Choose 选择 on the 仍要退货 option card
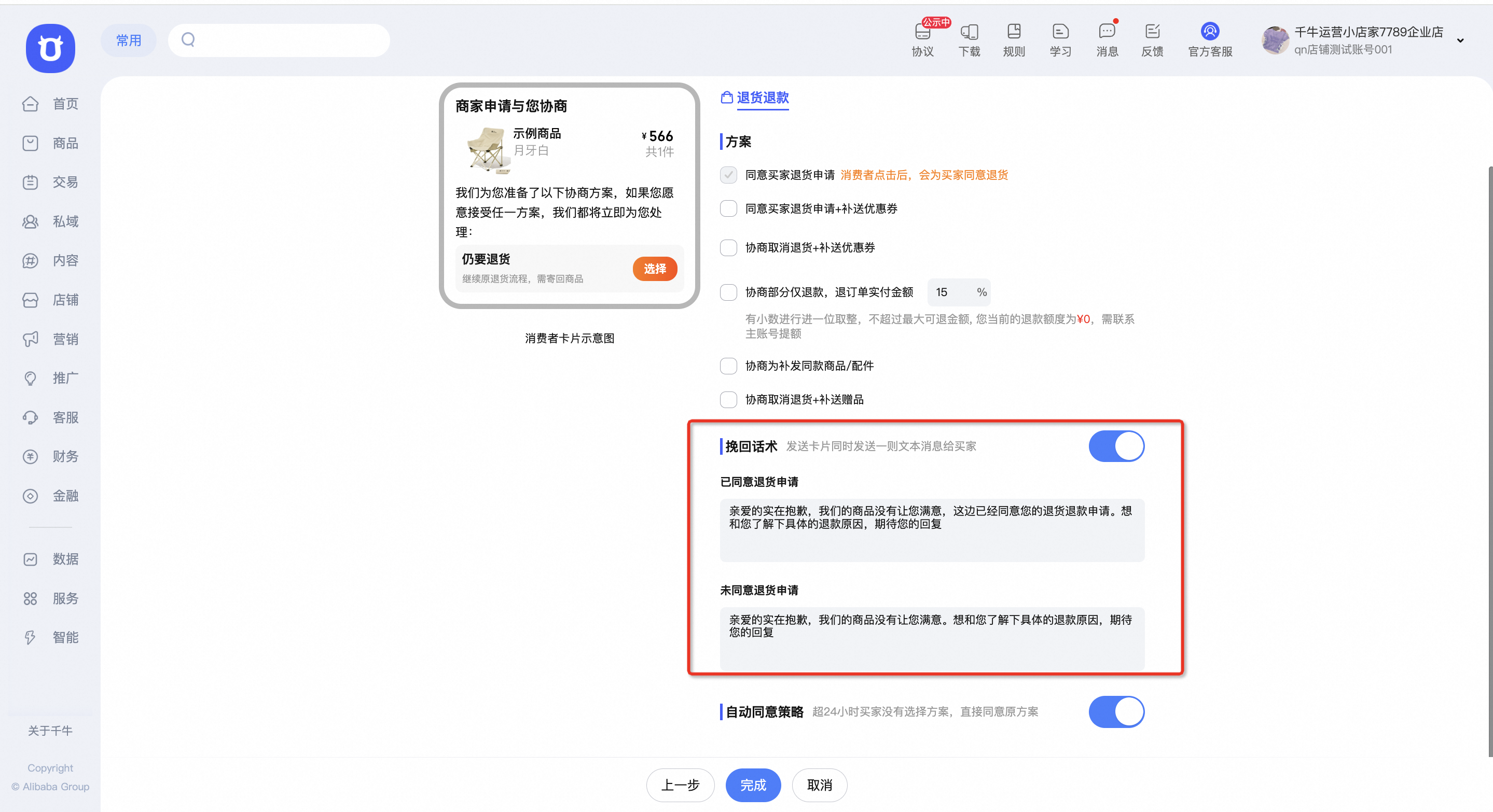Viewport: 1493px width, 812px height. 654,269
